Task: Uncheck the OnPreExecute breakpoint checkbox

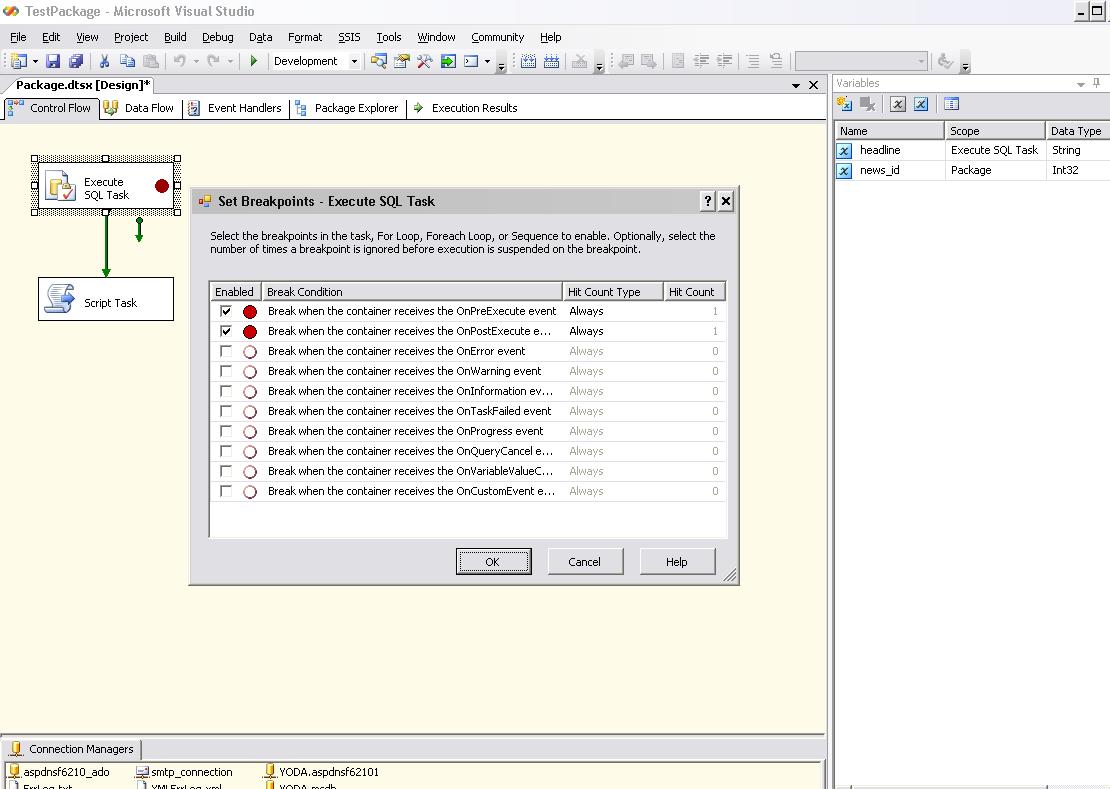Action: coord(226,311)
